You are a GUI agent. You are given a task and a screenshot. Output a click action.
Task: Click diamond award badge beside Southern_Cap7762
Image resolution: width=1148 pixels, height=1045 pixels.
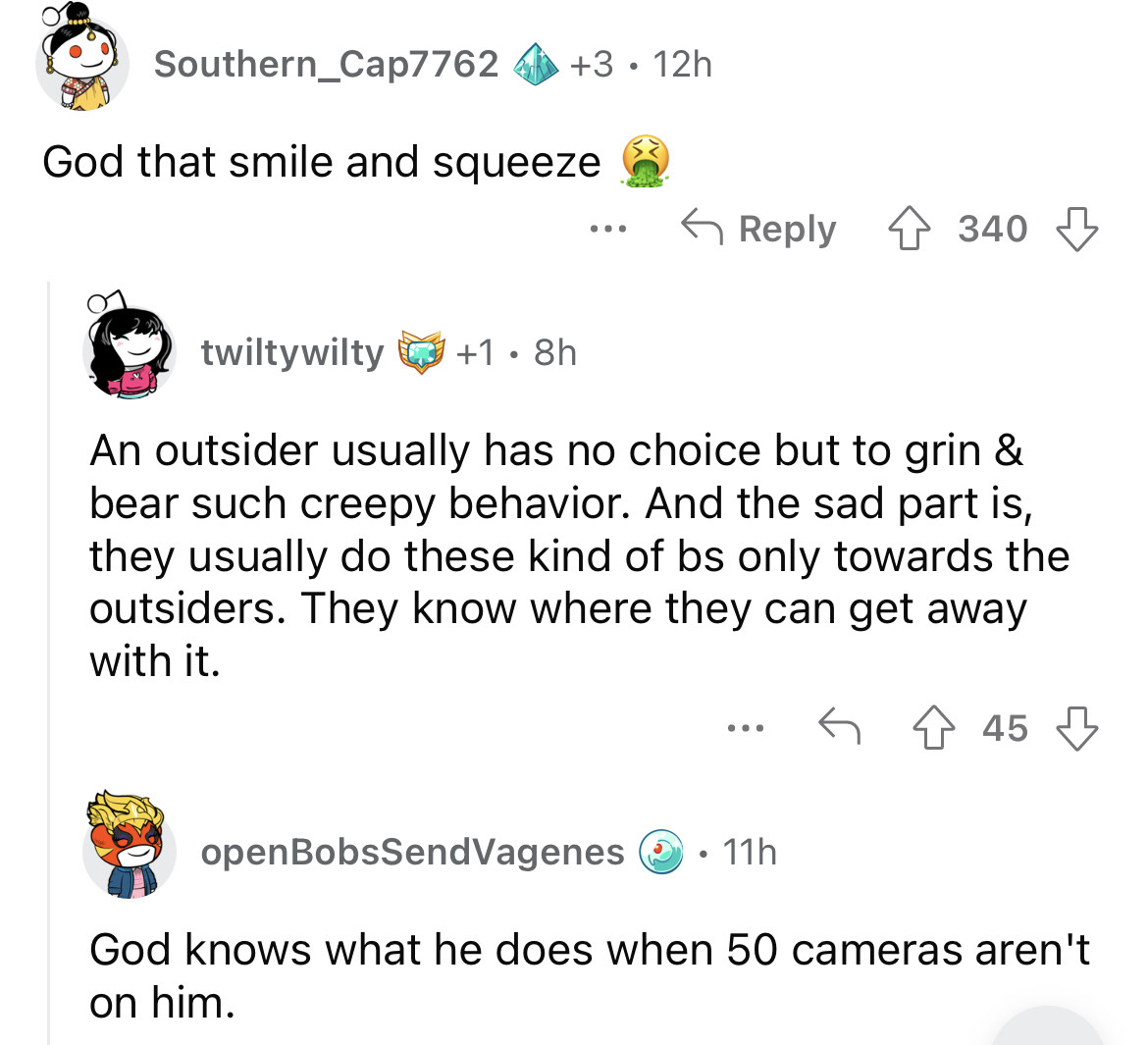(535, 65)
